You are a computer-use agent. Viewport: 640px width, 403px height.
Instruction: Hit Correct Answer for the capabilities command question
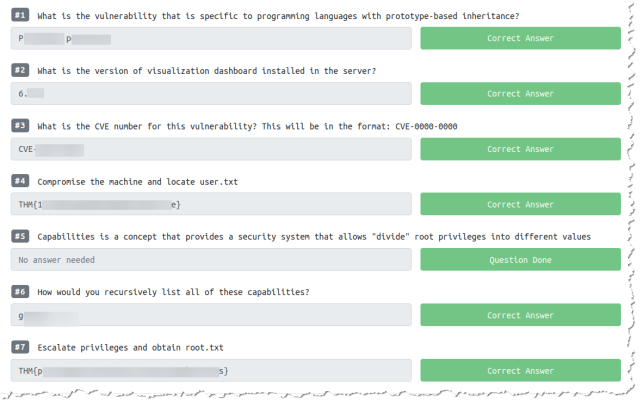pyautogui.click(x=520, y=315)
